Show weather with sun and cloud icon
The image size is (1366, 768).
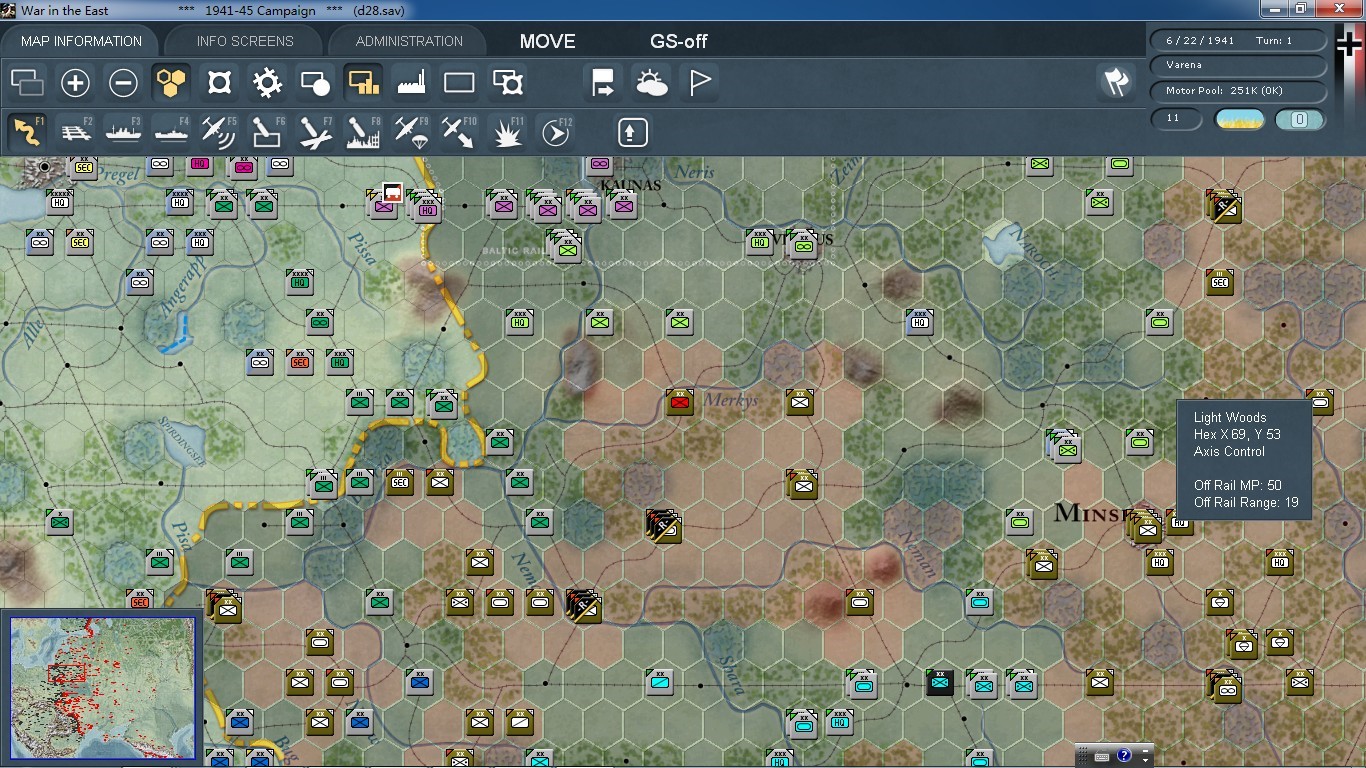point(651,83)
